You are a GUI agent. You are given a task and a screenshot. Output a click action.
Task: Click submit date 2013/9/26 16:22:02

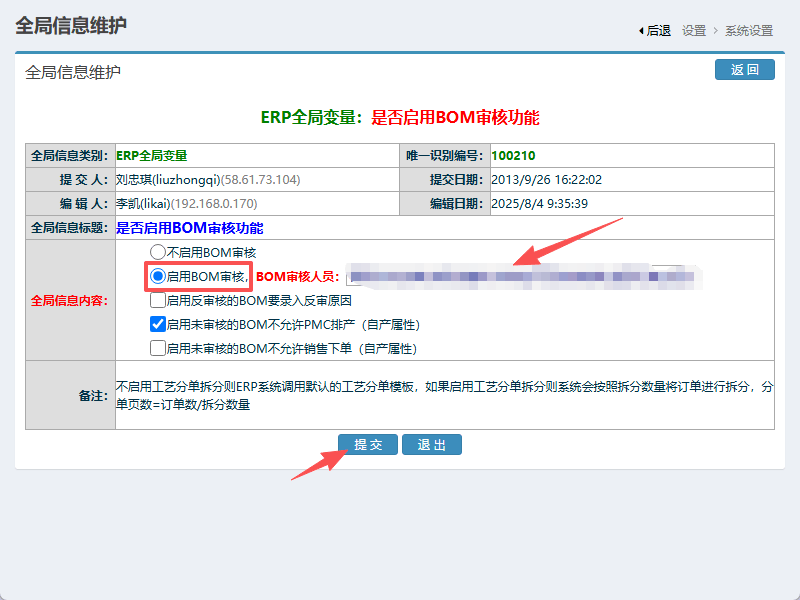point(546,180)
